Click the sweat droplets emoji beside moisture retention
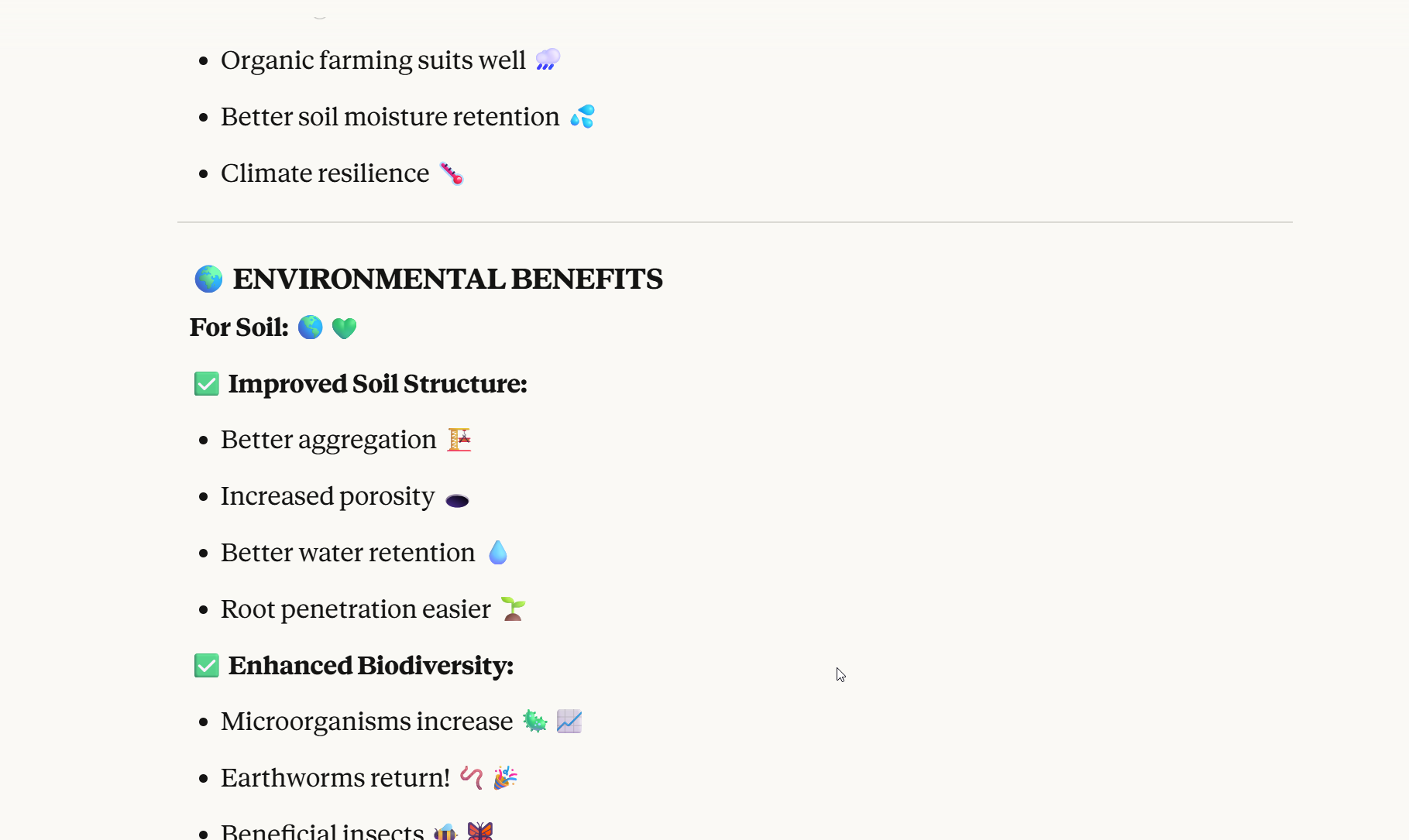The image size is (1409, 840). tap(583, 117)
